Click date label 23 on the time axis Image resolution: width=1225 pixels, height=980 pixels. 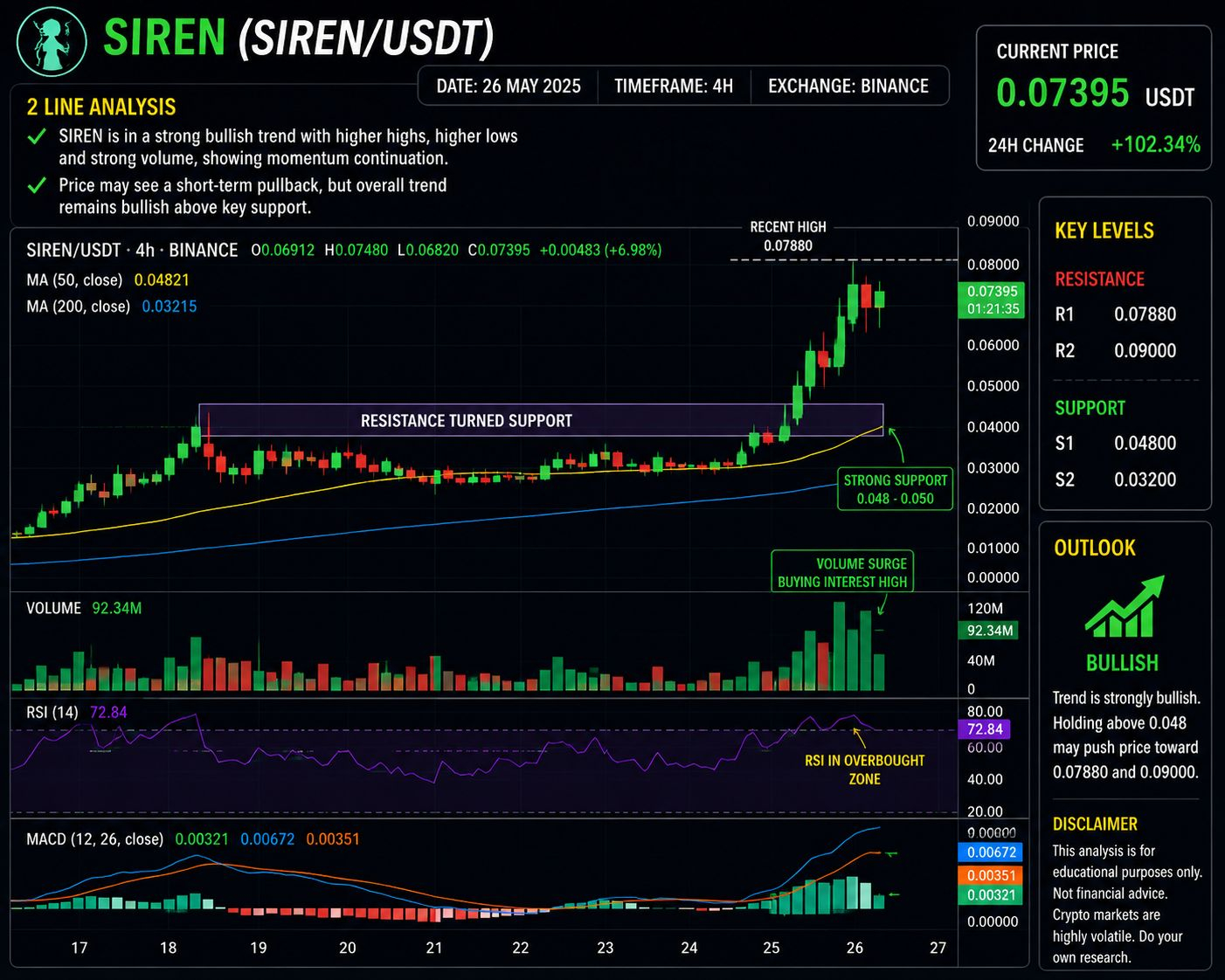[606, 948]
